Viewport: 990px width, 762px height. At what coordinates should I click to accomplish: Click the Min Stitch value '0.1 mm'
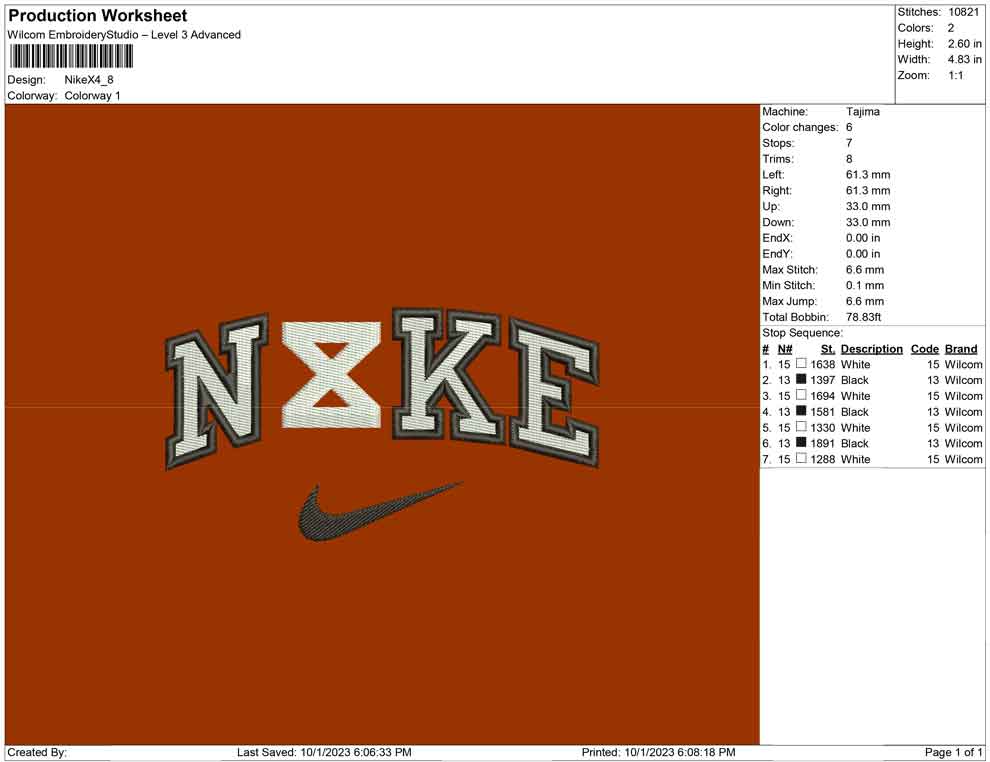[865, 285]
